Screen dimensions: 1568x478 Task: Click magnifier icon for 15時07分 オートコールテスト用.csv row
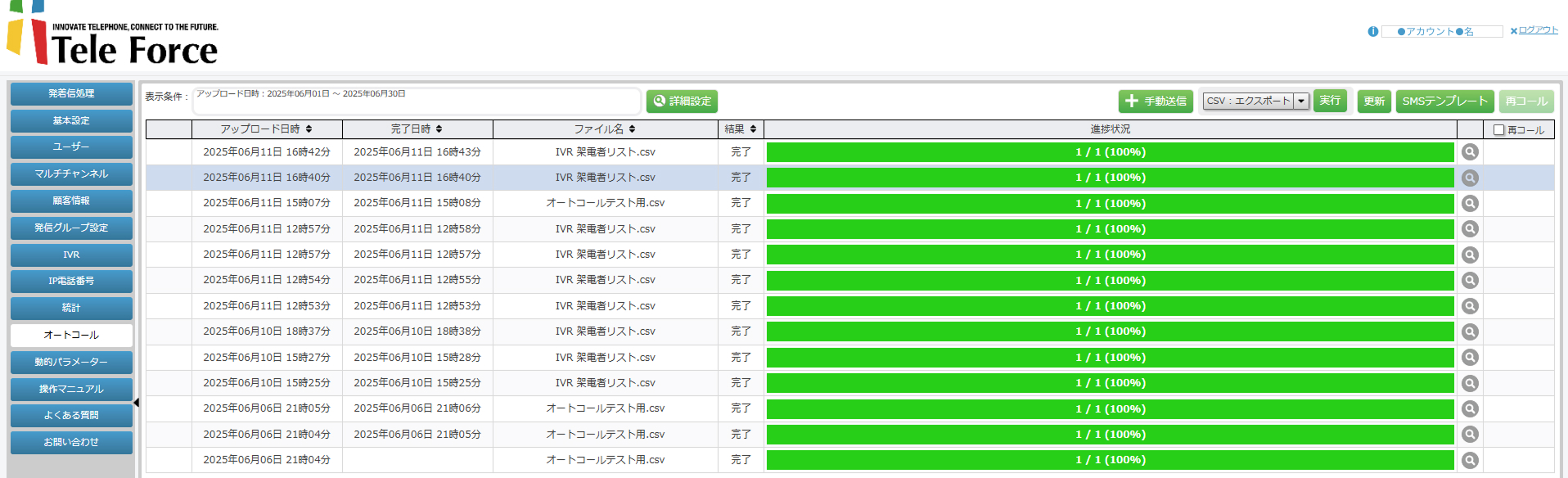click(x=1470, y=204)
